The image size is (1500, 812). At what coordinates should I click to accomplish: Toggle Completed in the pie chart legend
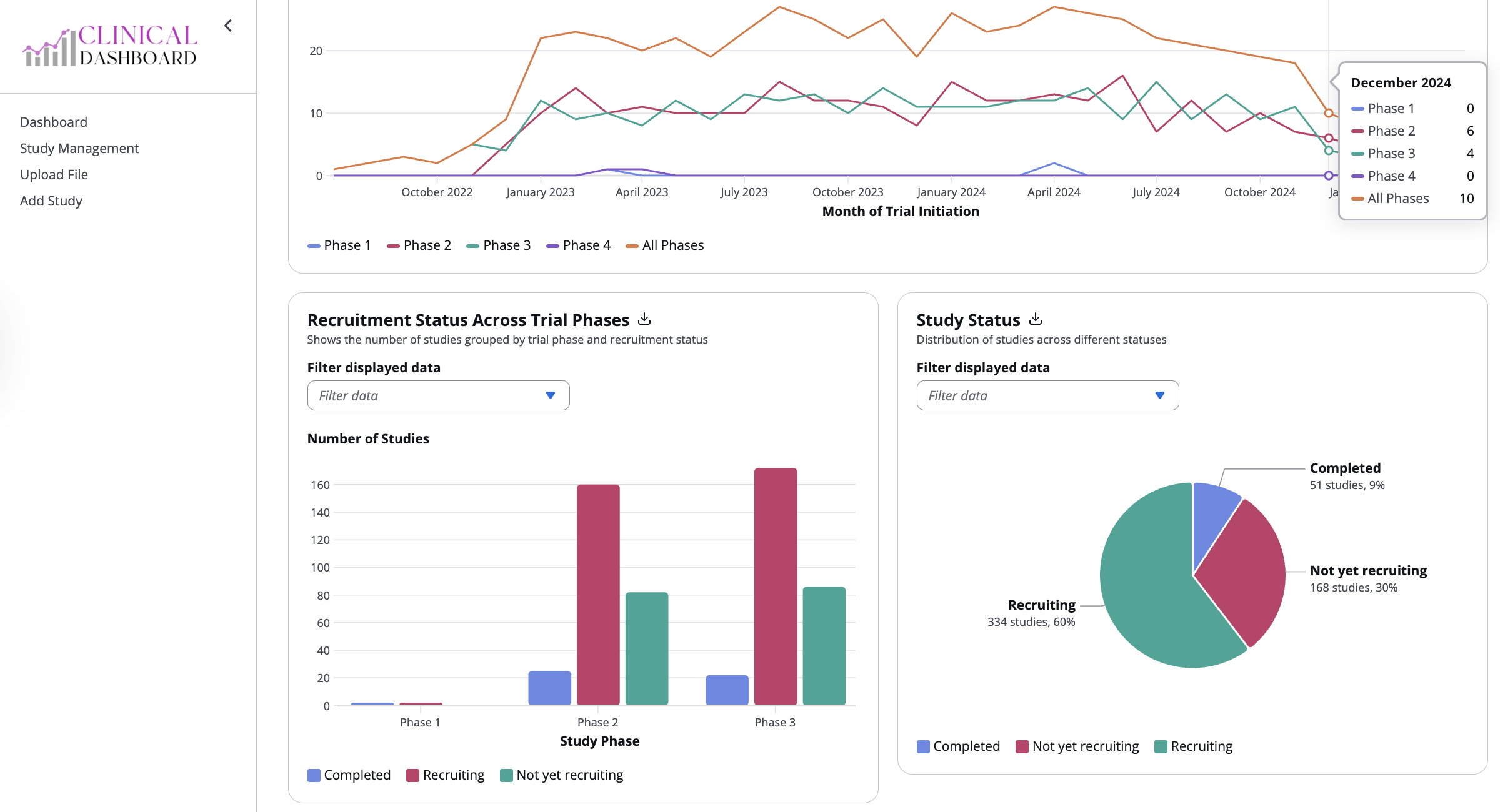coord(959,746)
